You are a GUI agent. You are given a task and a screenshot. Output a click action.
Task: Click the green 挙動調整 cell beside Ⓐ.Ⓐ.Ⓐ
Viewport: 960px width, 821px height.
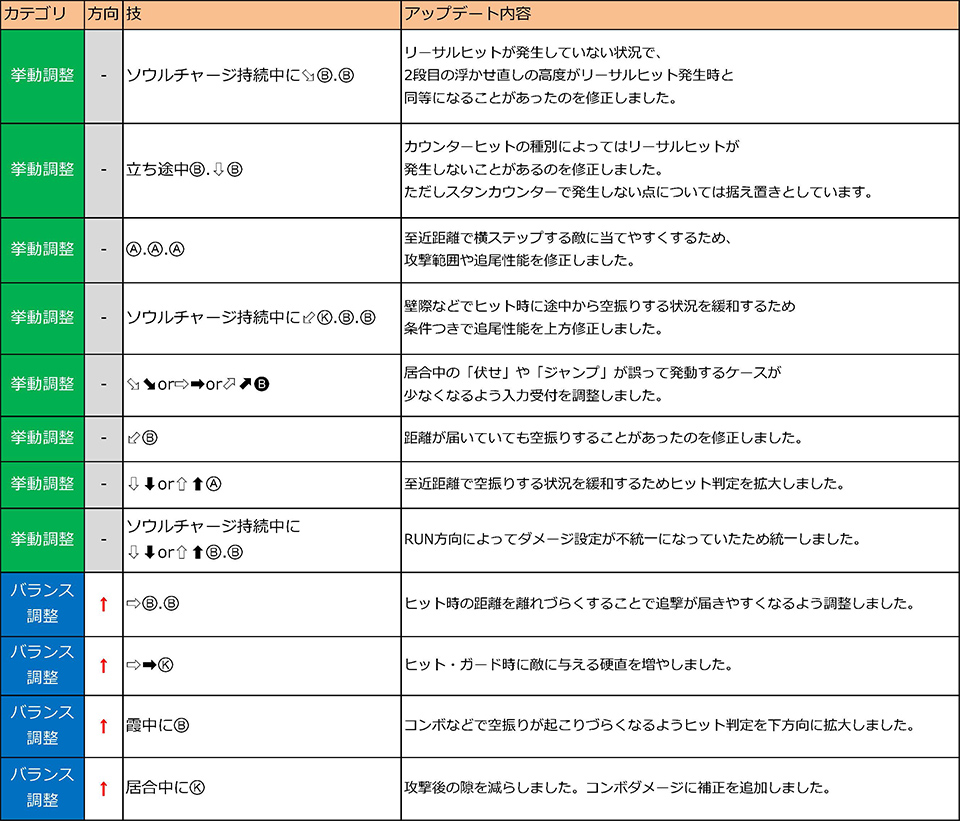tap(42, 250)
